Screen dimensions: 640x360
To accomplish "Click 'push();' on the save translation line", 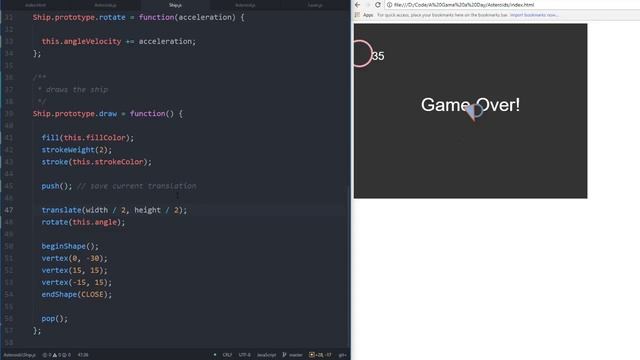I will [x=56, y=186].
